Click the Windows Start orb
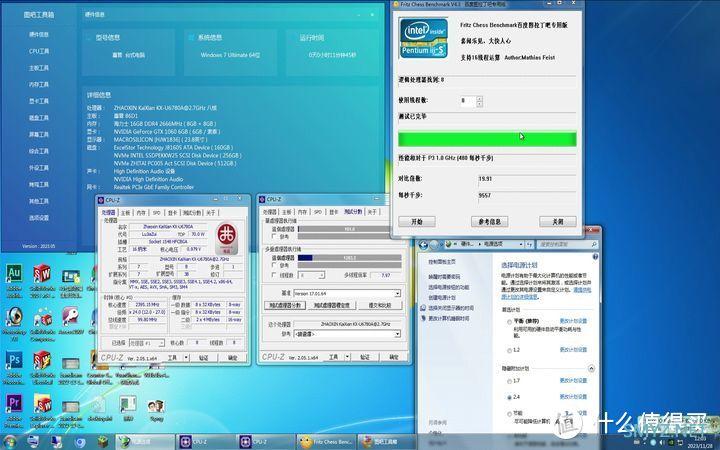 10,442
